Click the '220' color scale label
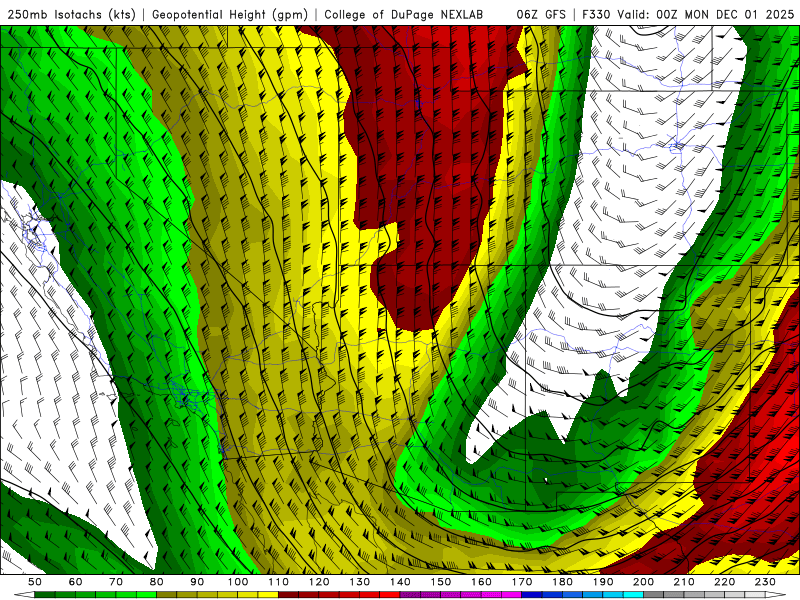 tap(724, 582)
